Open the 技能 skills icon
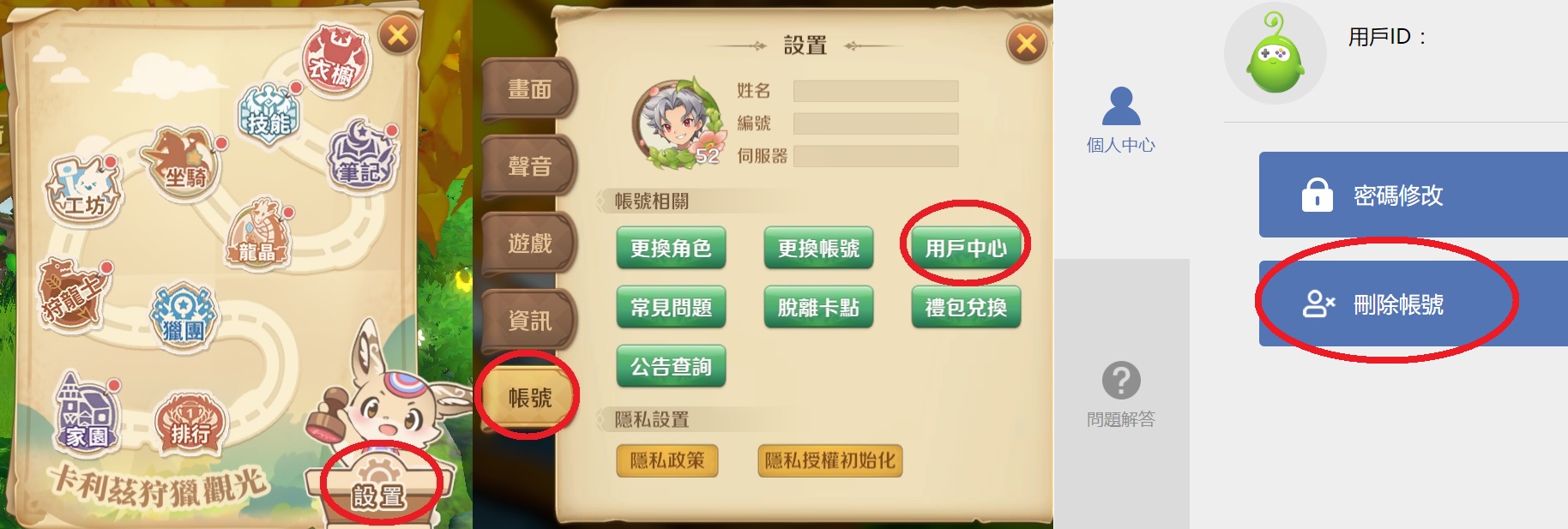This screenshot has height=529, width=1568. coord(269,115)
